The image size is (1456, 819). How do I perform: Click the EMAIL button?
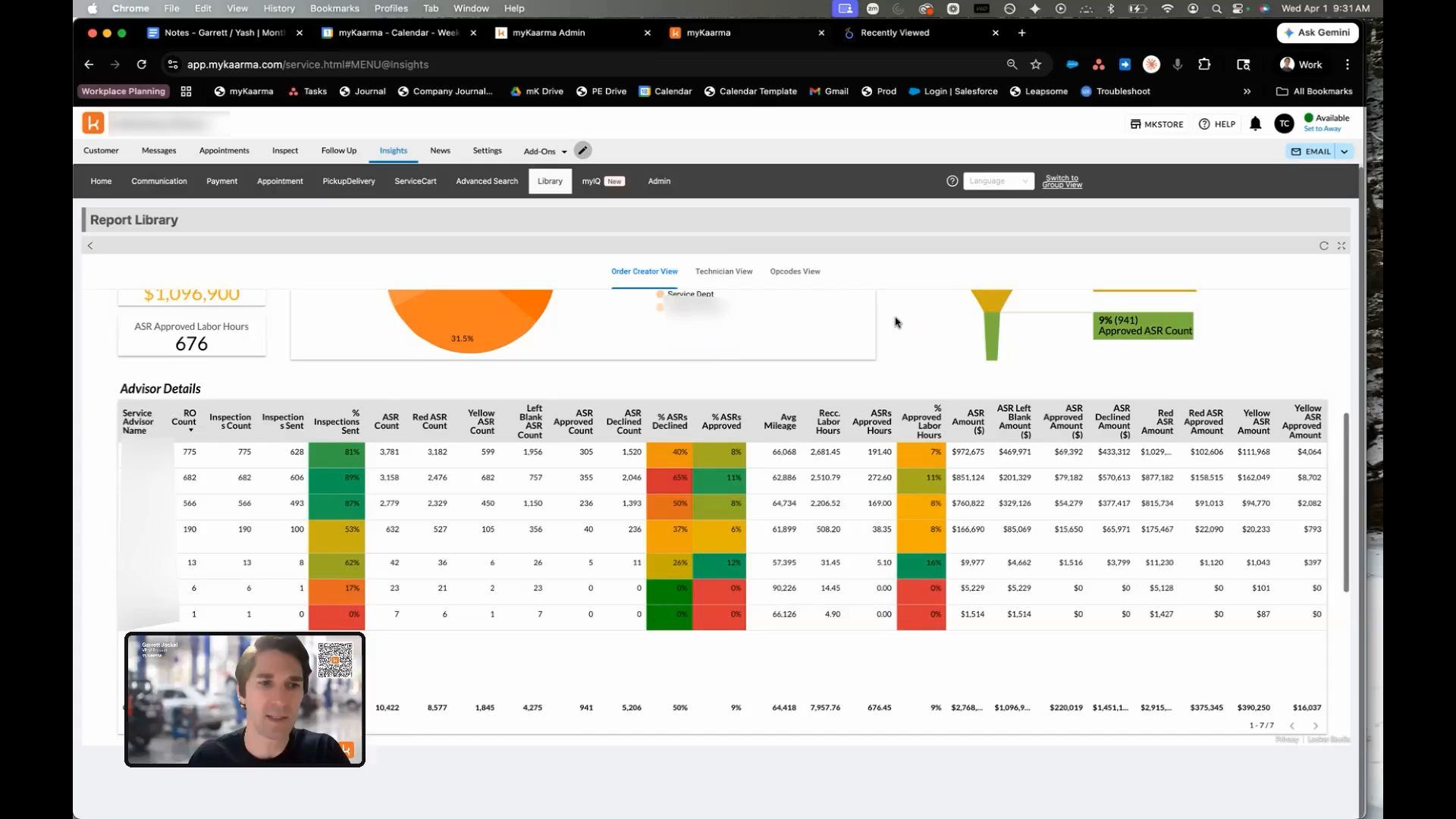point(1311,152)
